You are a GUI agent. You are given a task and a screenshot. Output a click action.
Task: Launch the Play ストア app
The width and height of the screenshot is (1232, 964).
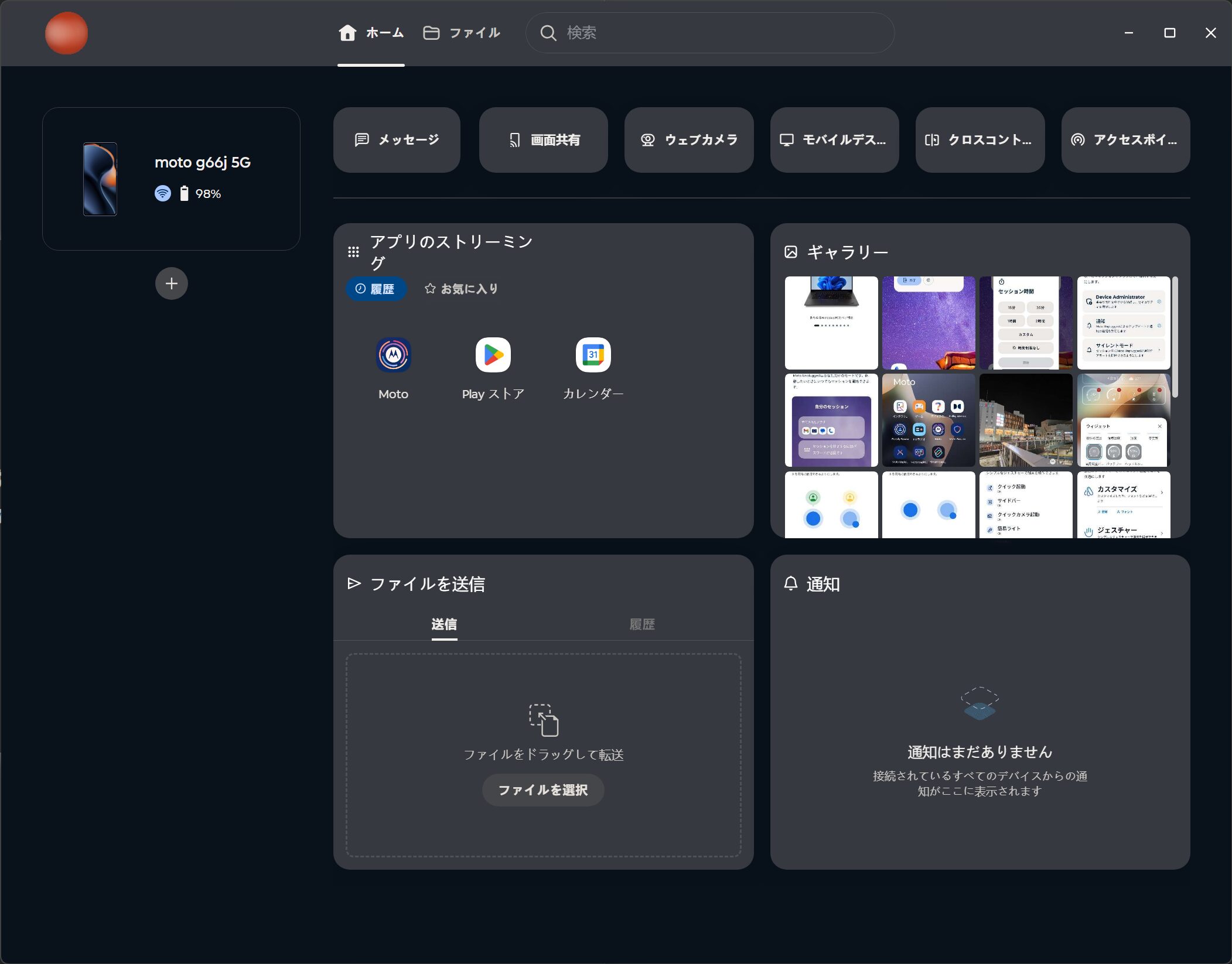click(x=493, y=355)
